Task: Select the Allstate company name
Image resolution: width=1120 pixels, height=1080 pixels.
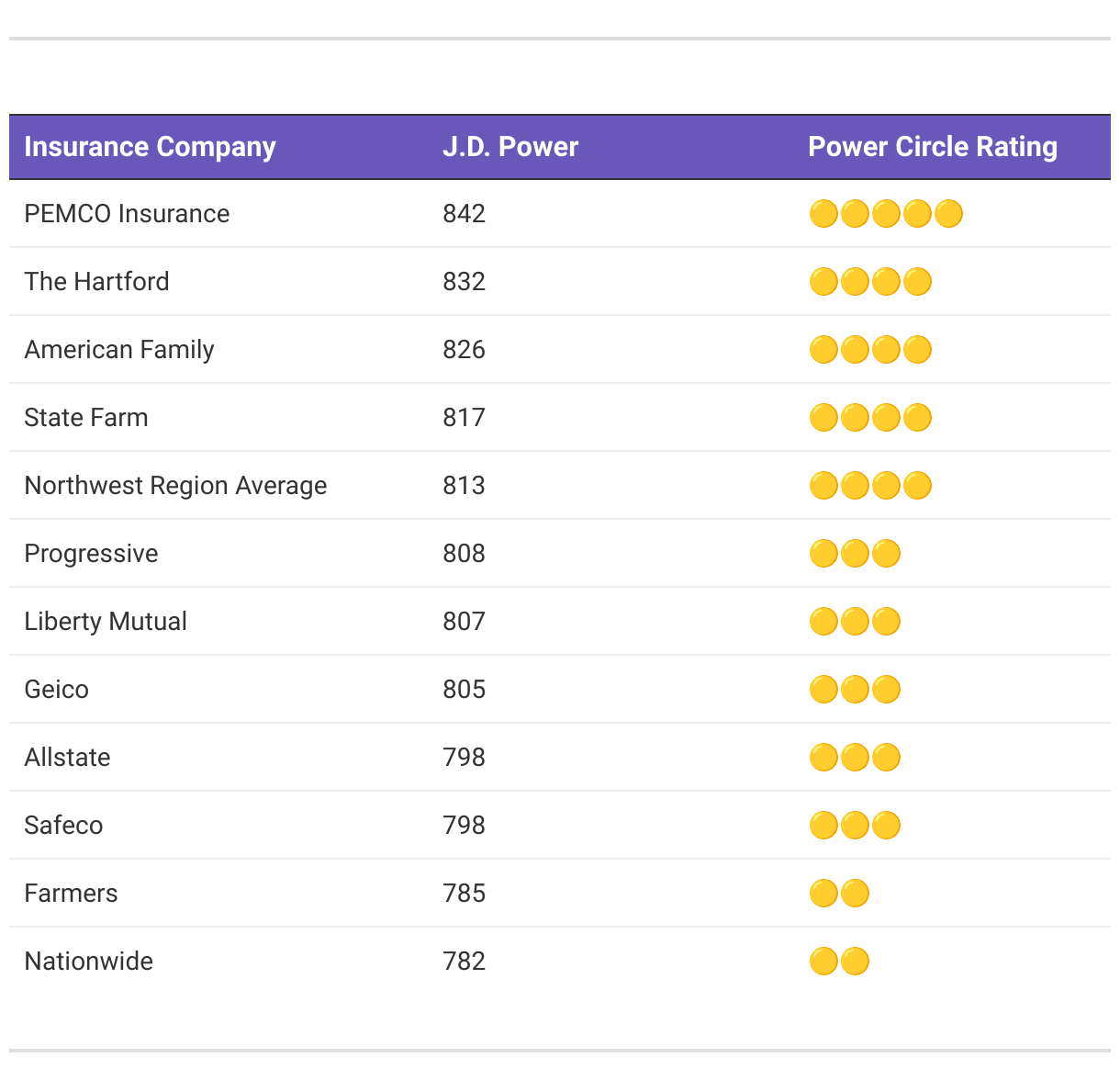Action: pyautogui.click(x=67, y=758)
